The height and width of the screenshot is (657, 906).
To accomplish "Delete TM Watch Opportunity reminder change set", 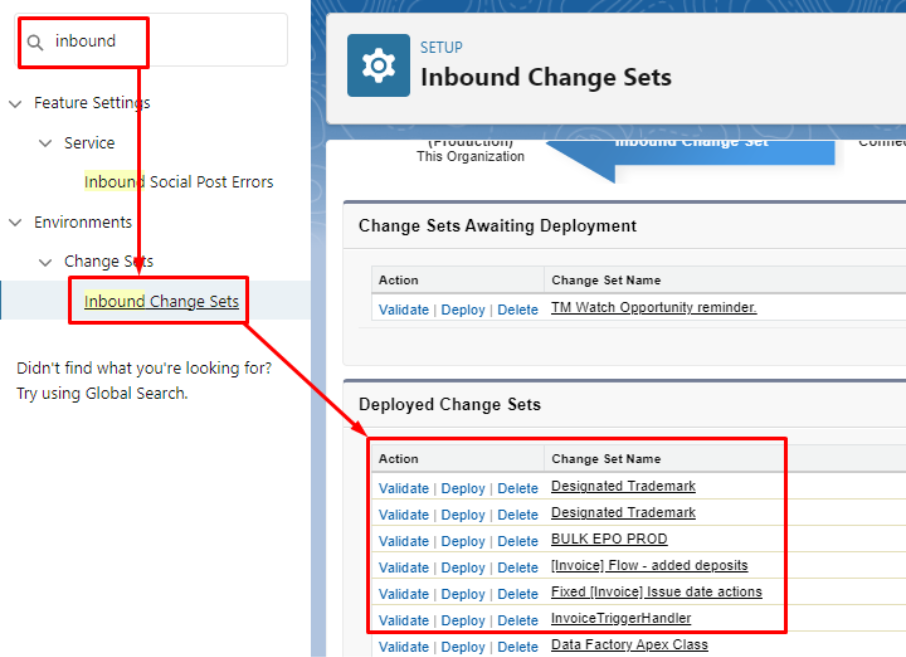I will (x=518, y=310).
